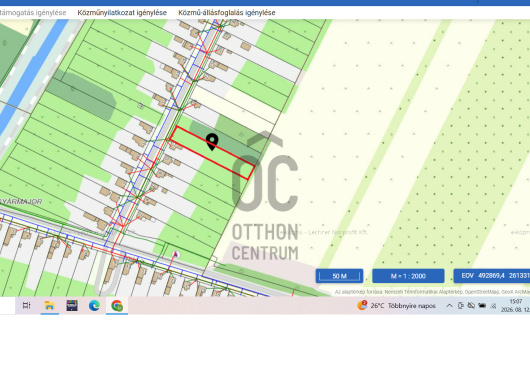Click the 'Többnyire napos' weather text
This screenshot has width=530, height=390.
click(x=412, y=306)
